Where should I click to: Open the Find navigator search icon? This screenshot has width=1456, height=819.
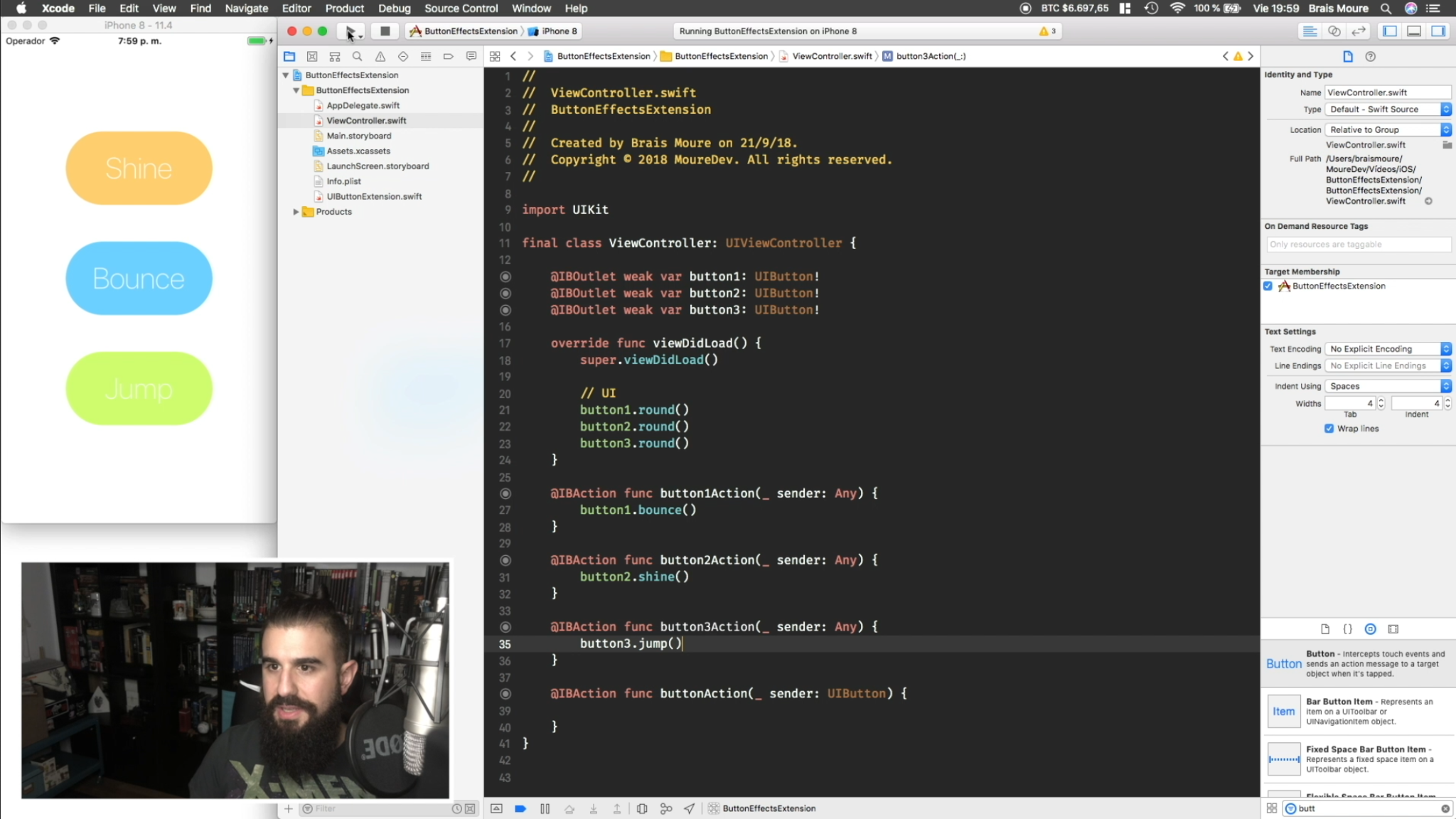coord(358,56)
